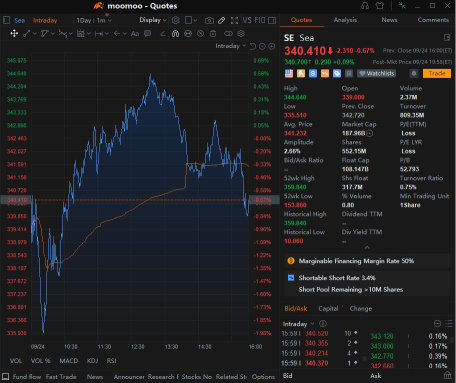Open the skin theme shirt icon

coord(380,6)
